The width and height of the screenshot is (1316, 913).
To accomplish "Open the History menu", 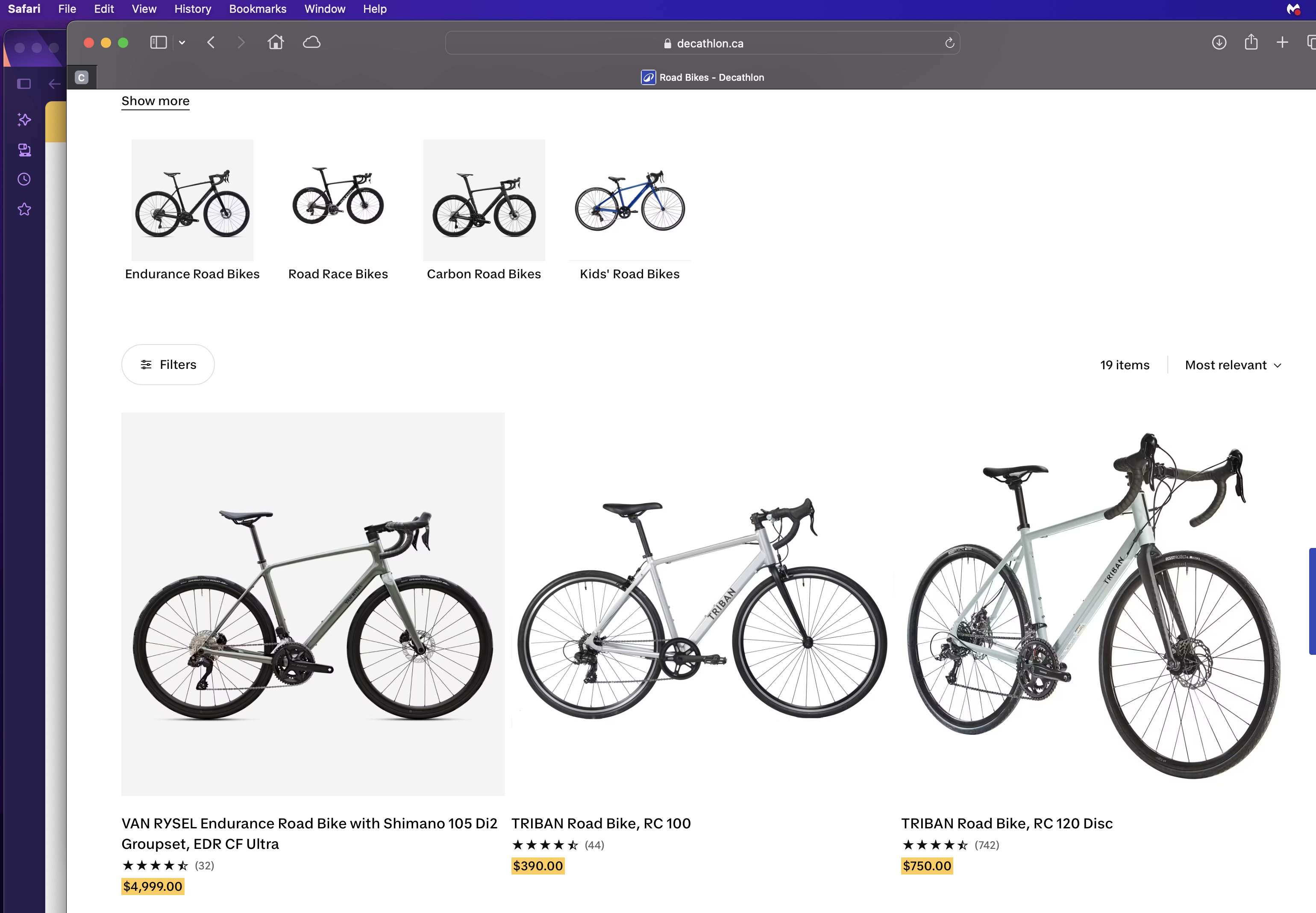I will pyautogui.click(x=193, y=9).
